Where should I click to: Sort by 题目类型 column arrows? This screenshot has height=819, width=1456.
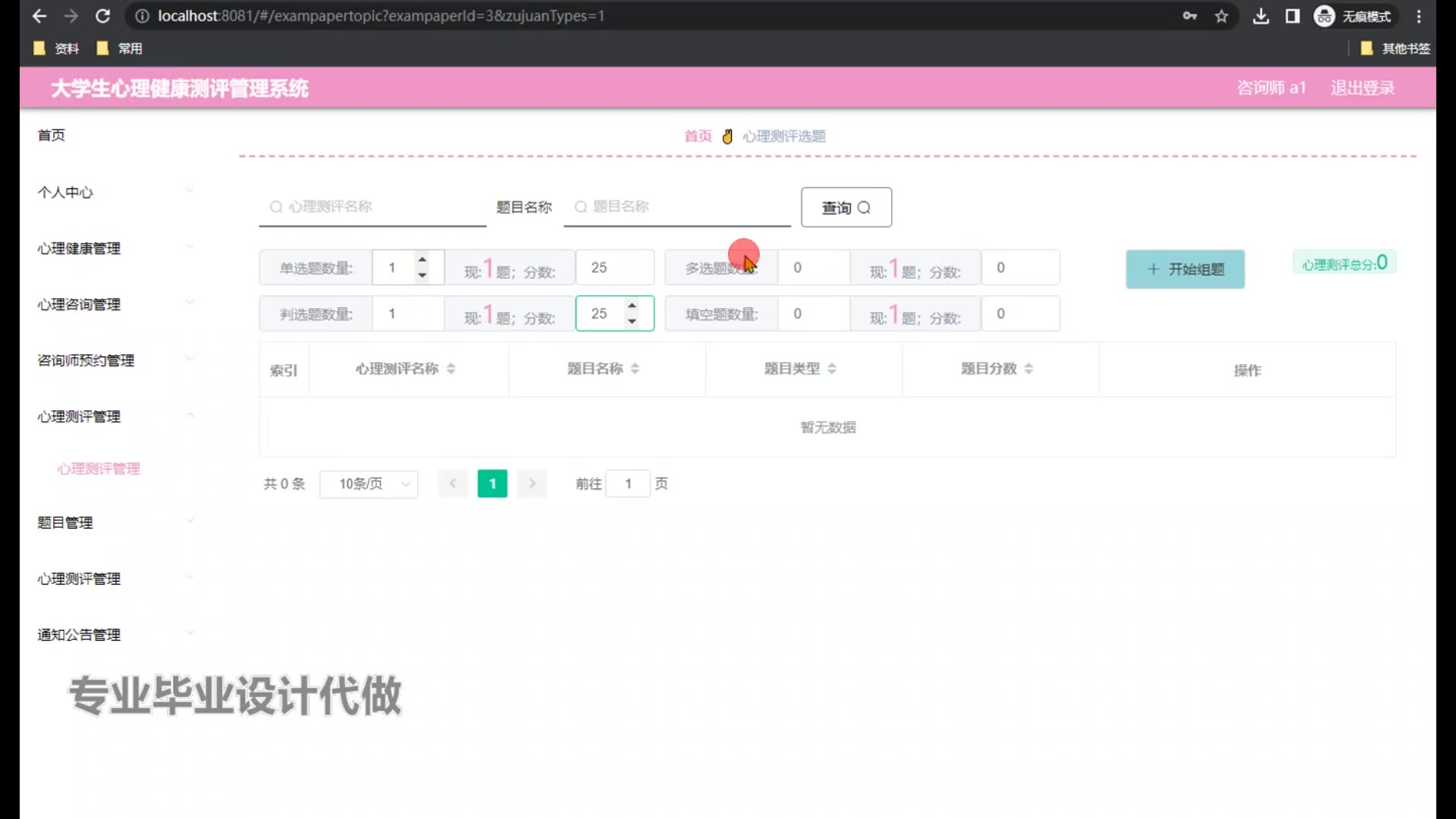point(832,369)
